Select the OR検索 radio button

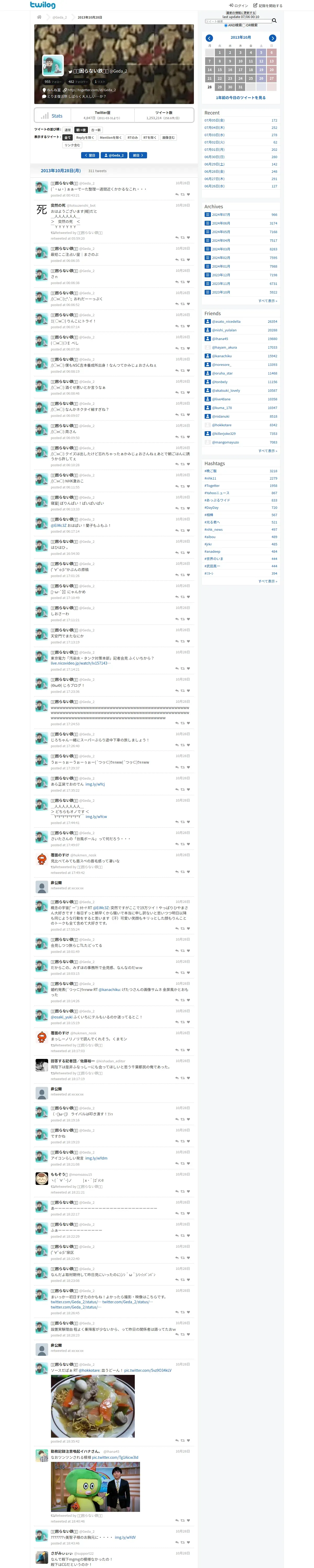click(244, 26)
